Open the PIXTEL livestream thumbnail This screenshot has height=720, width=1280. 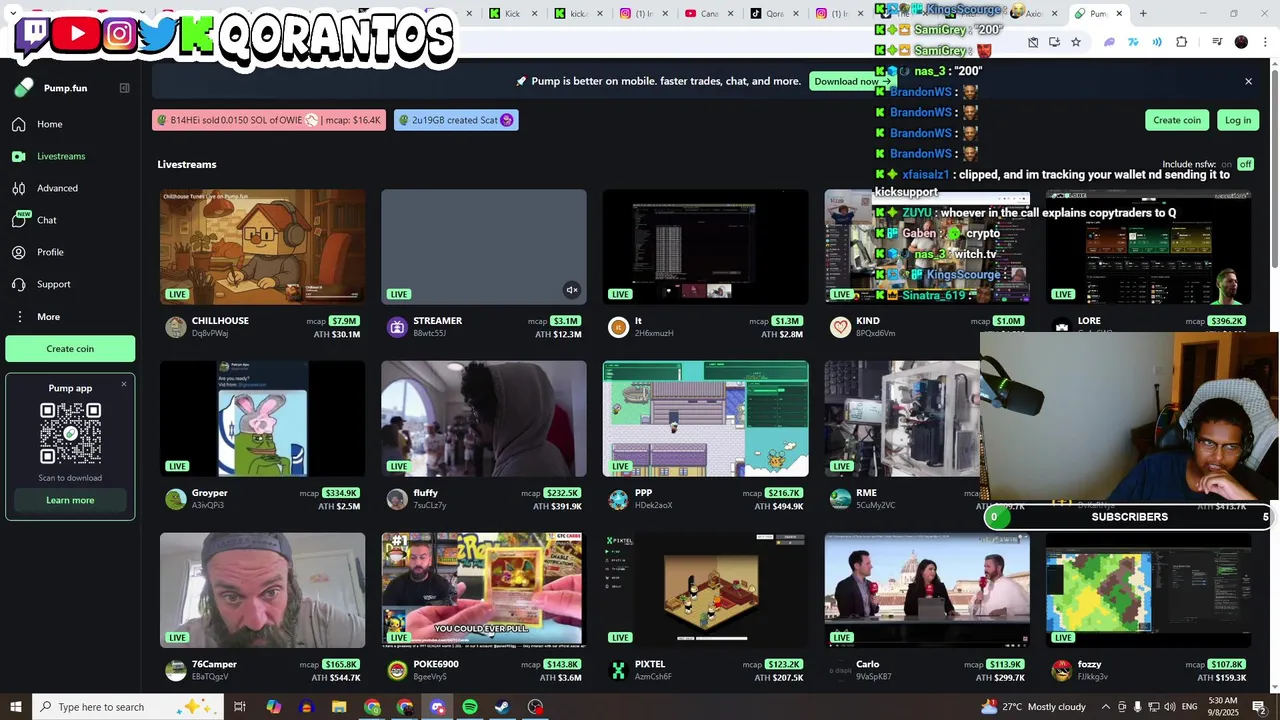[x=705, y=590]
